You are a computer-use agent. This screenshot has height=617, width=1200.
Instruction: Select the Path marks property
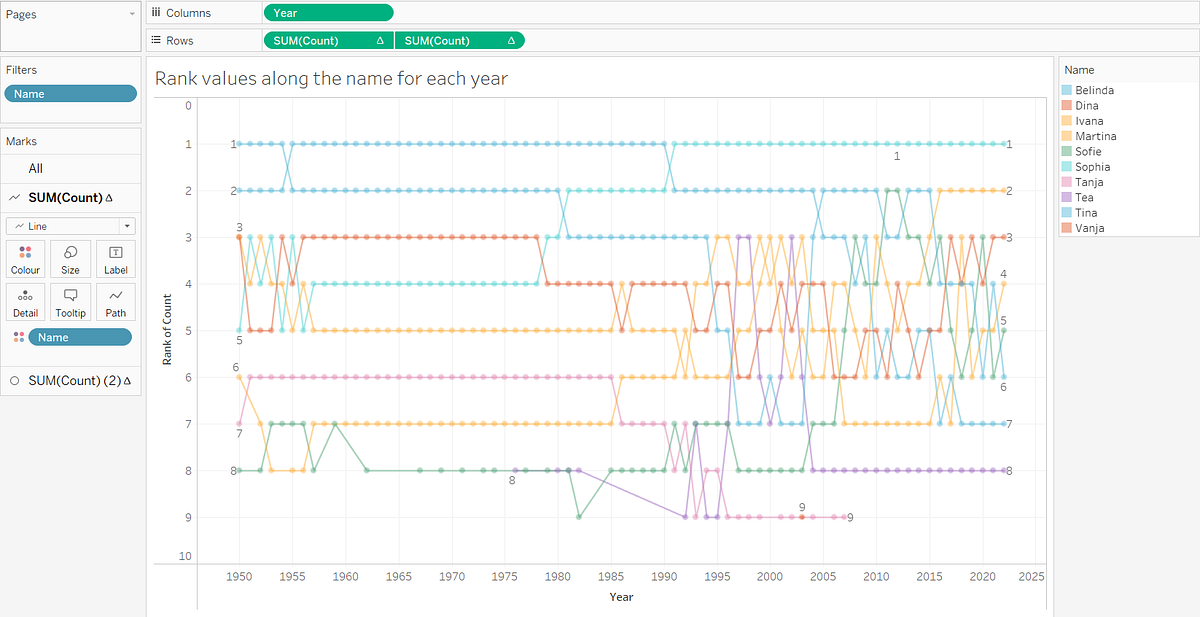115,301
